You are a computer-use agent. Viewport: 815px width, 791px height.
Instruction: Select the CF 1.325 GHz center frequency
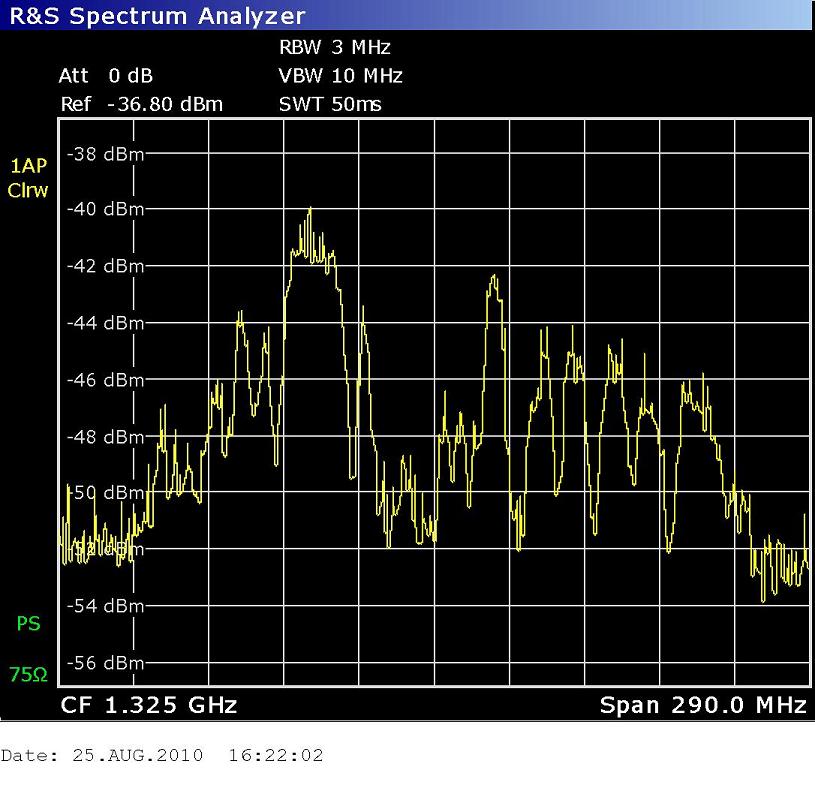coord(149,706)
